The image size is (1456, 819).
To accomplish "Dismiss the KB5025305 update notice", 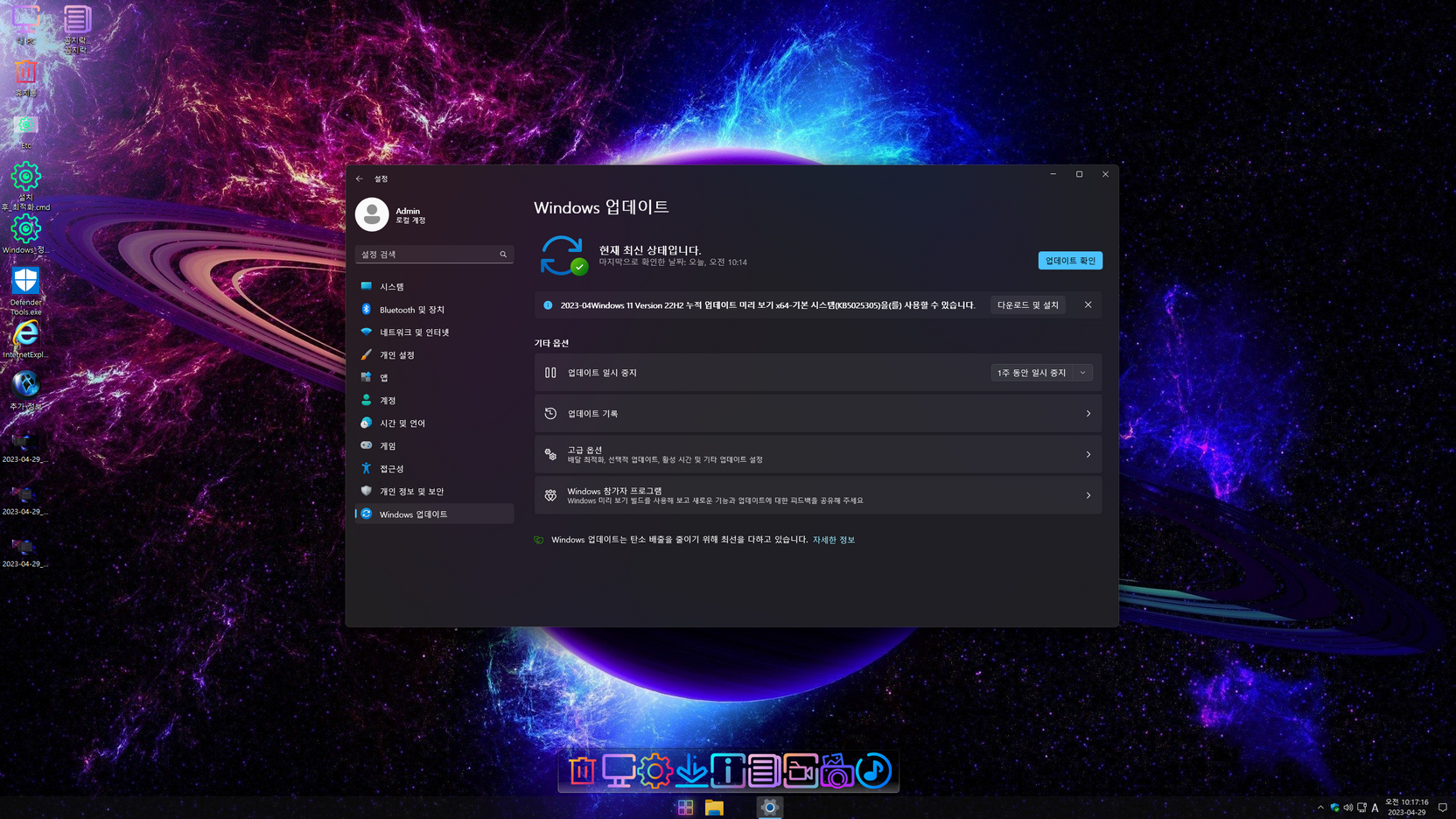I will point(1088,305).
